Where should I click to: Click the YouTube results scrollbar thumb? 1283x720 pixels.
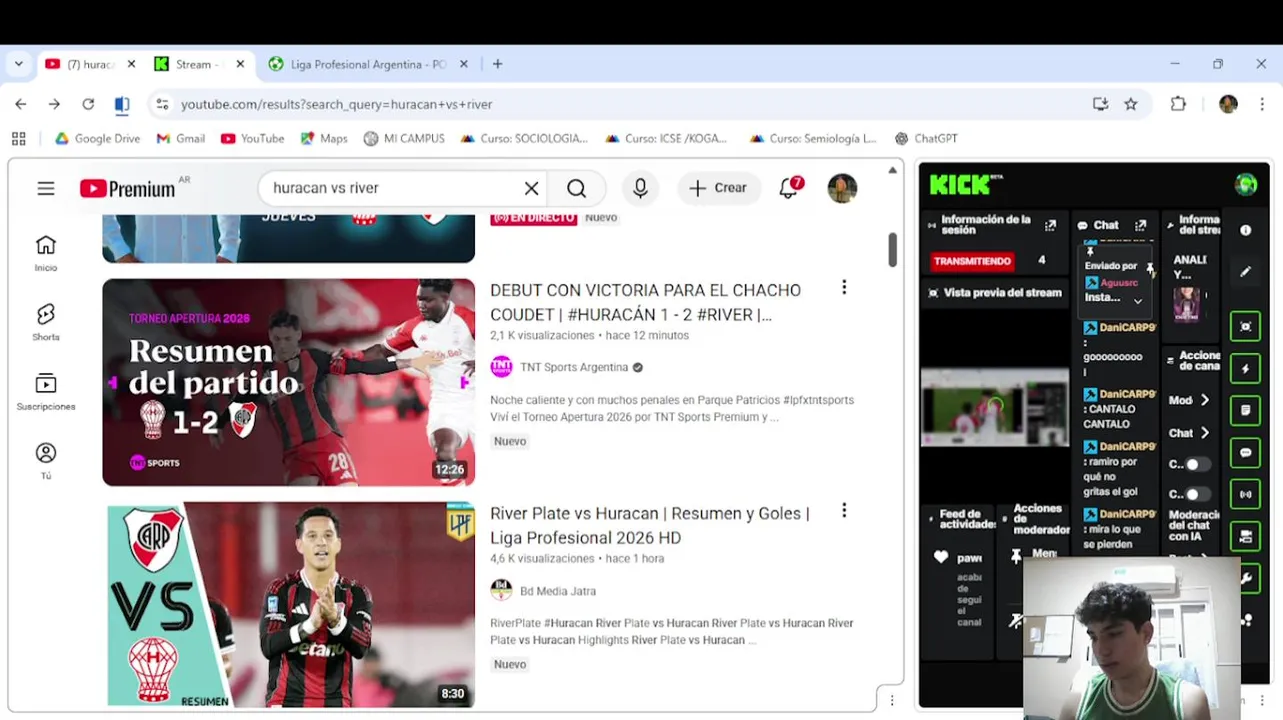point(892,249)
